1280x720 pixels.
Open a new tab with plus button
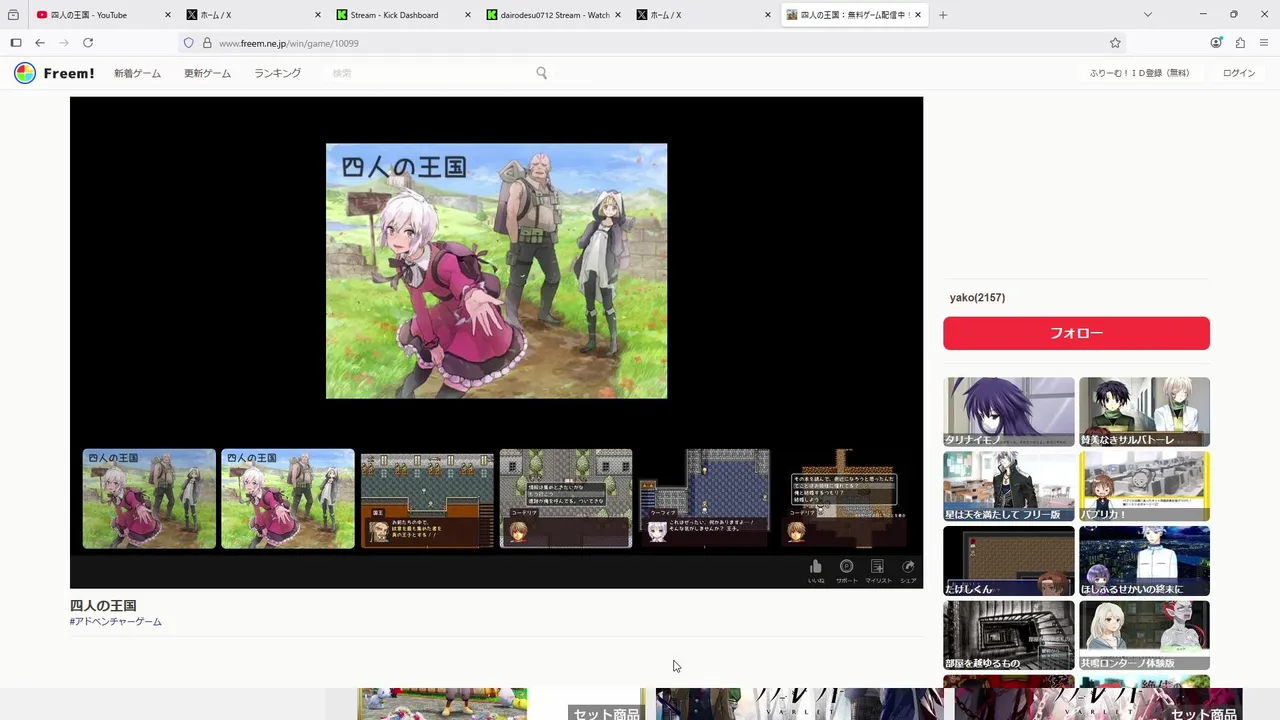[x=943, y=15]
